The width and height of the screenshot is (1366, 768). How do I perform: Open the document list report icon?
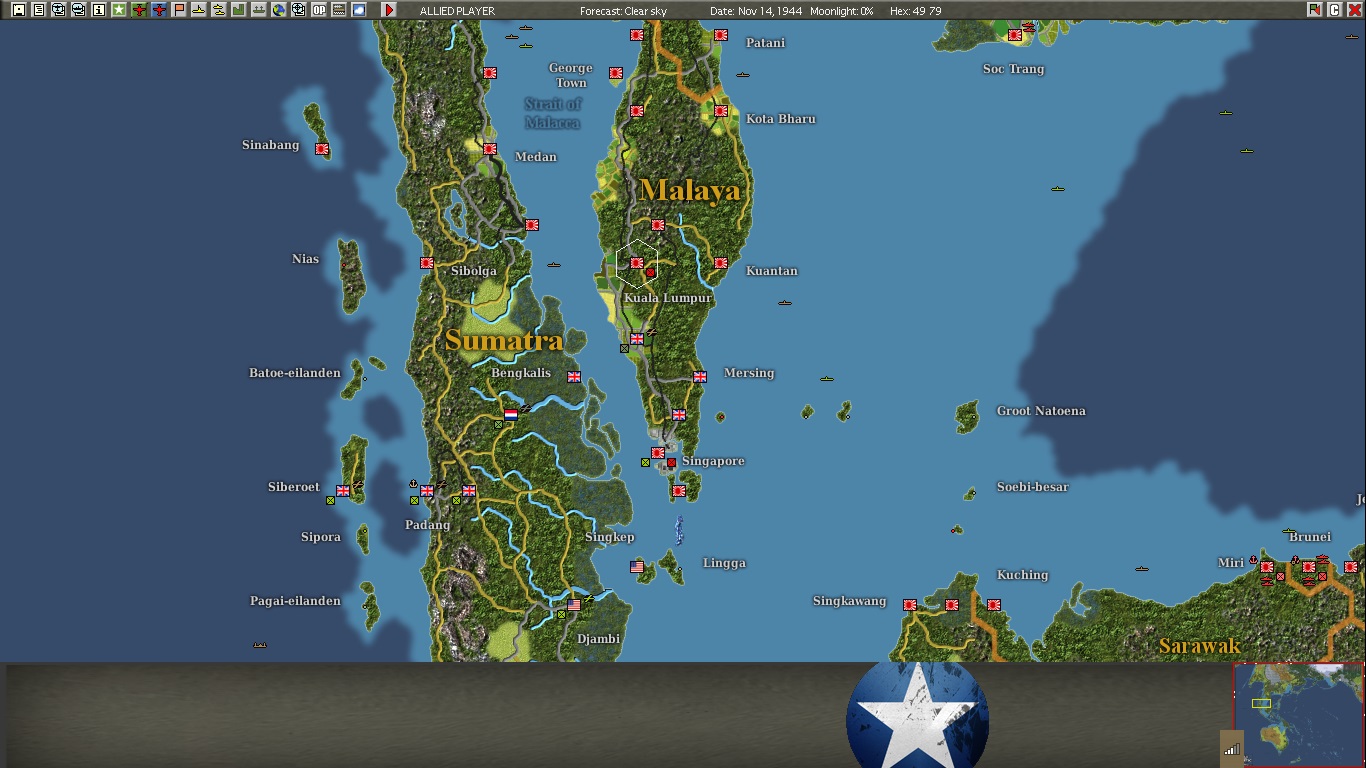pyautogui.click(x=38, y=10)
